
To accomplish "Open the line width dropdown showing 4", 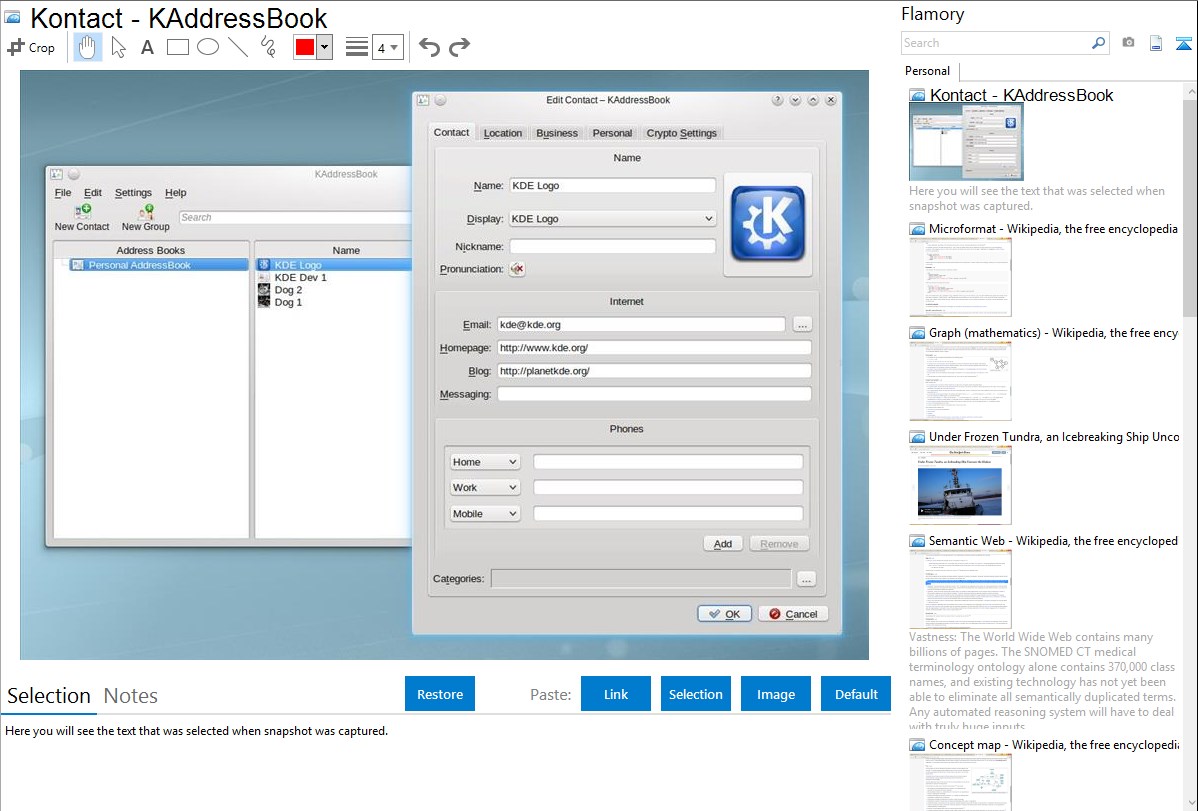I will click(x=387, y=47).
